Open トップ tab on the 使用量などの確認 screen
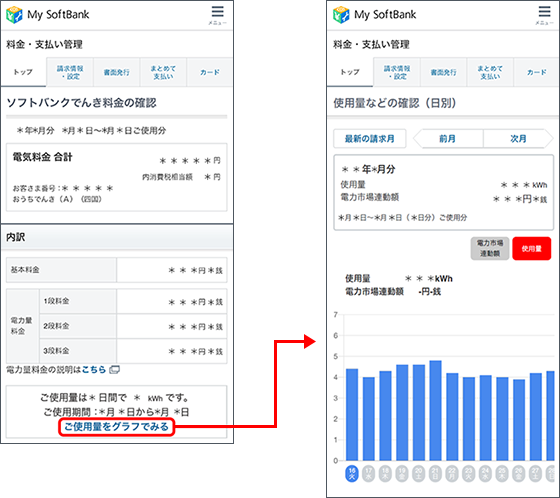Image resolution: width=560 pixels, height=498 pixels. (350, 72)
